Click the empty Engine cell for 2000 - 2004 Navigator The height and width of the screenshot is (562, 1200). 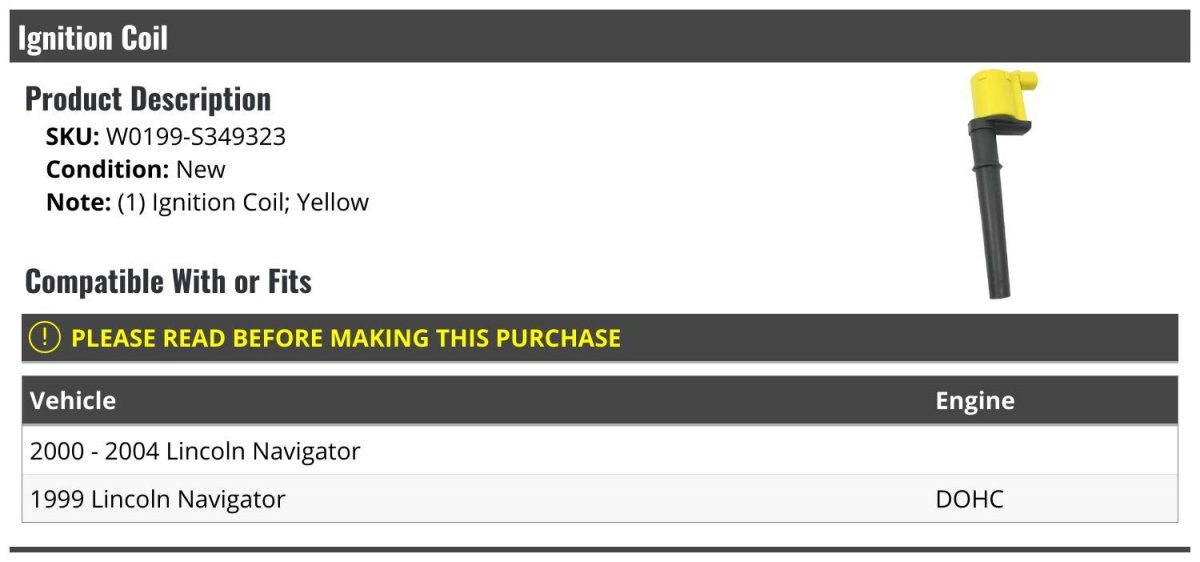1050,451
